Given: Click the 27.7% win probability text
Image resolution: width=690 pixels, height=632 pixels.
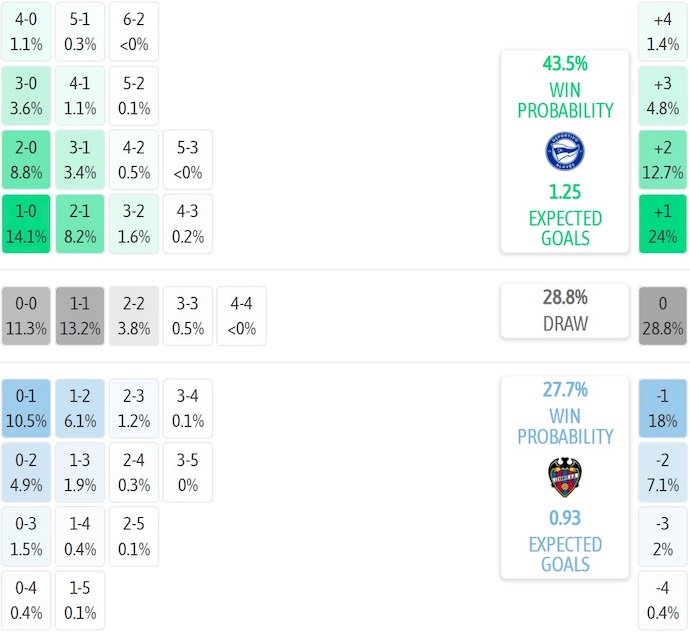Looking at the screenshot, I should pos(565,390).
